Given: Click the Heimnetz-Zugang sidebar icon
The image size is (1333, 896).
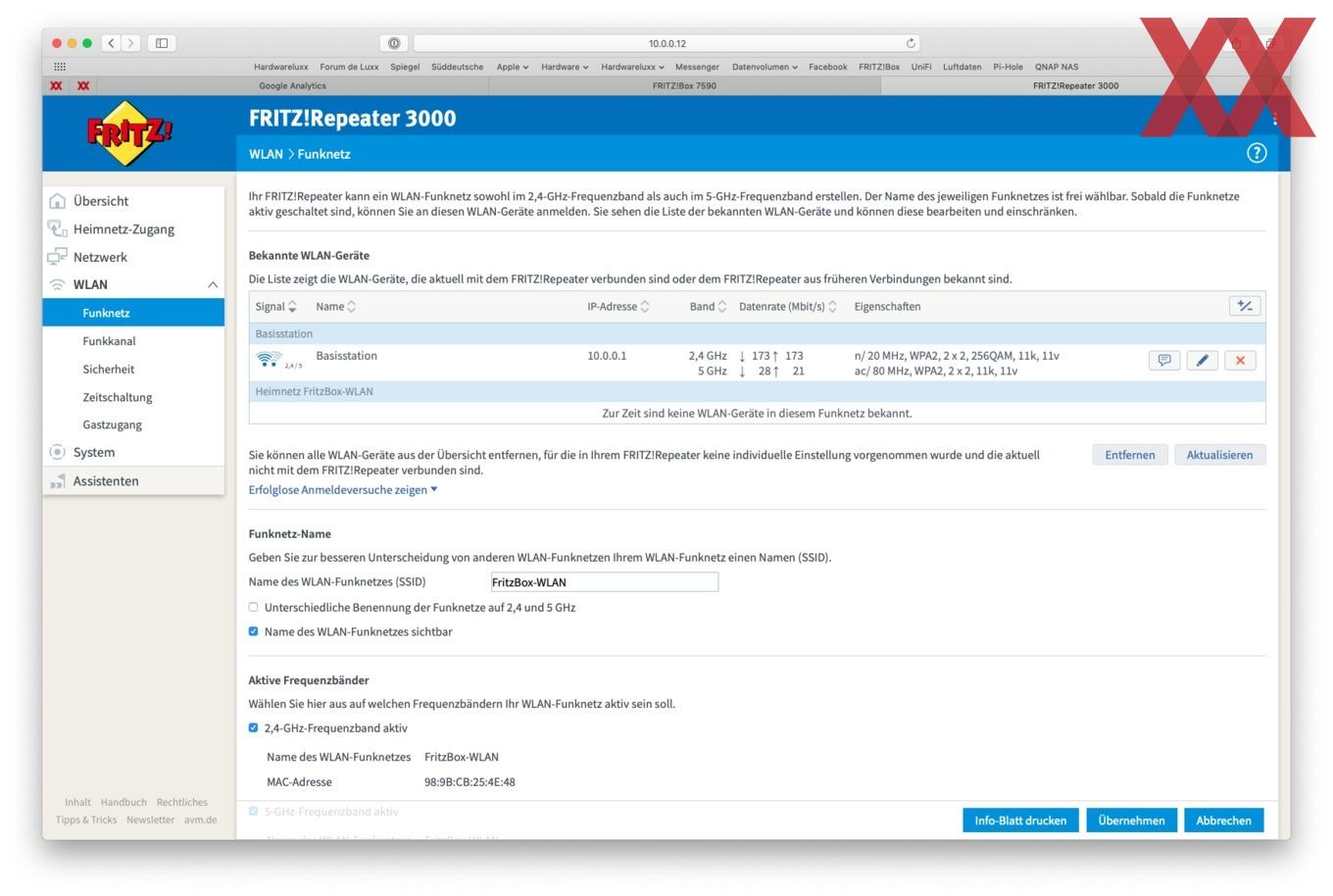Looking at the screenshot, I should (58, 228).
